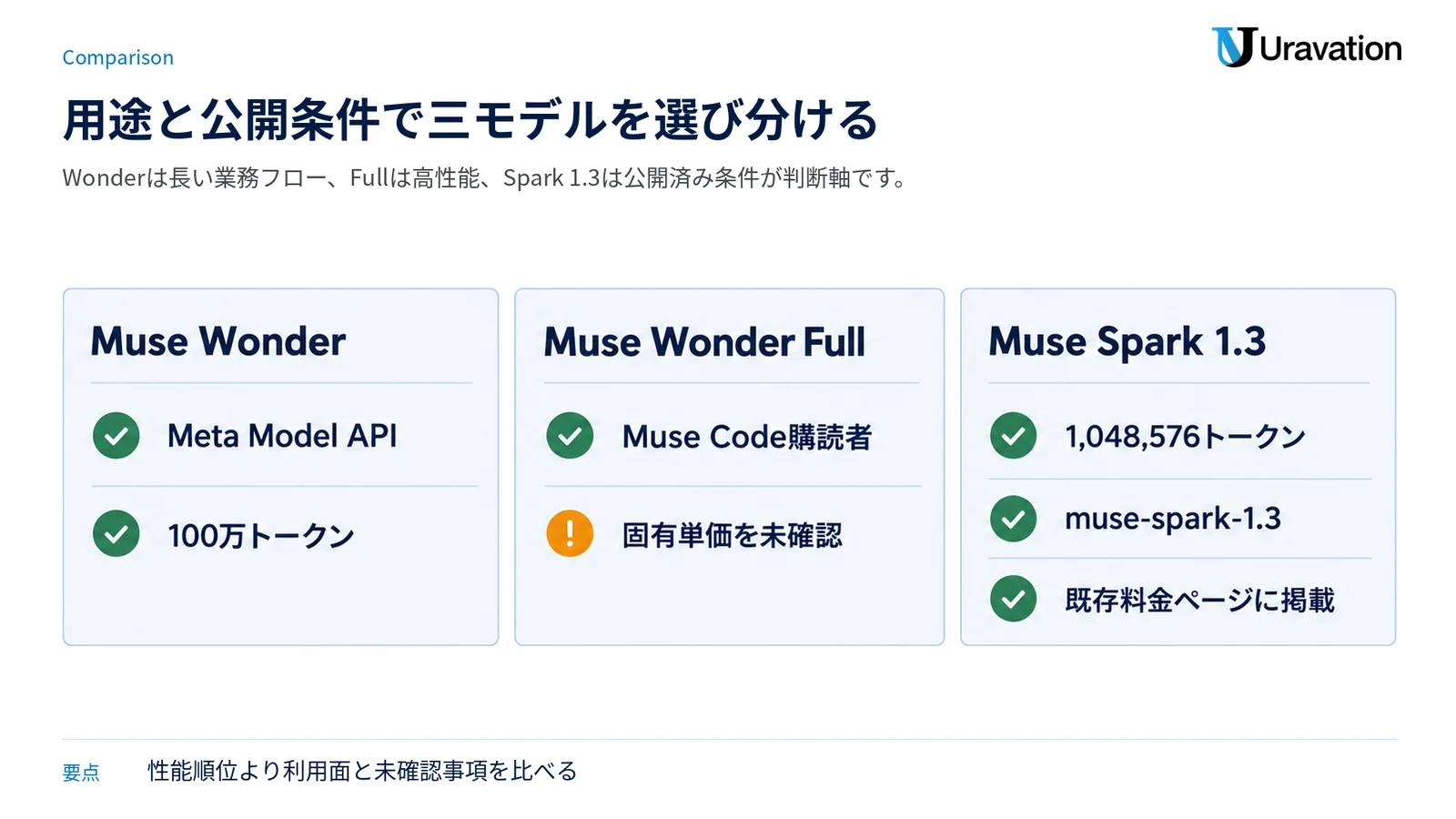Screen dimensions: 1456x819
Task: Click the text Meta Model API
Action: (282, 436)
